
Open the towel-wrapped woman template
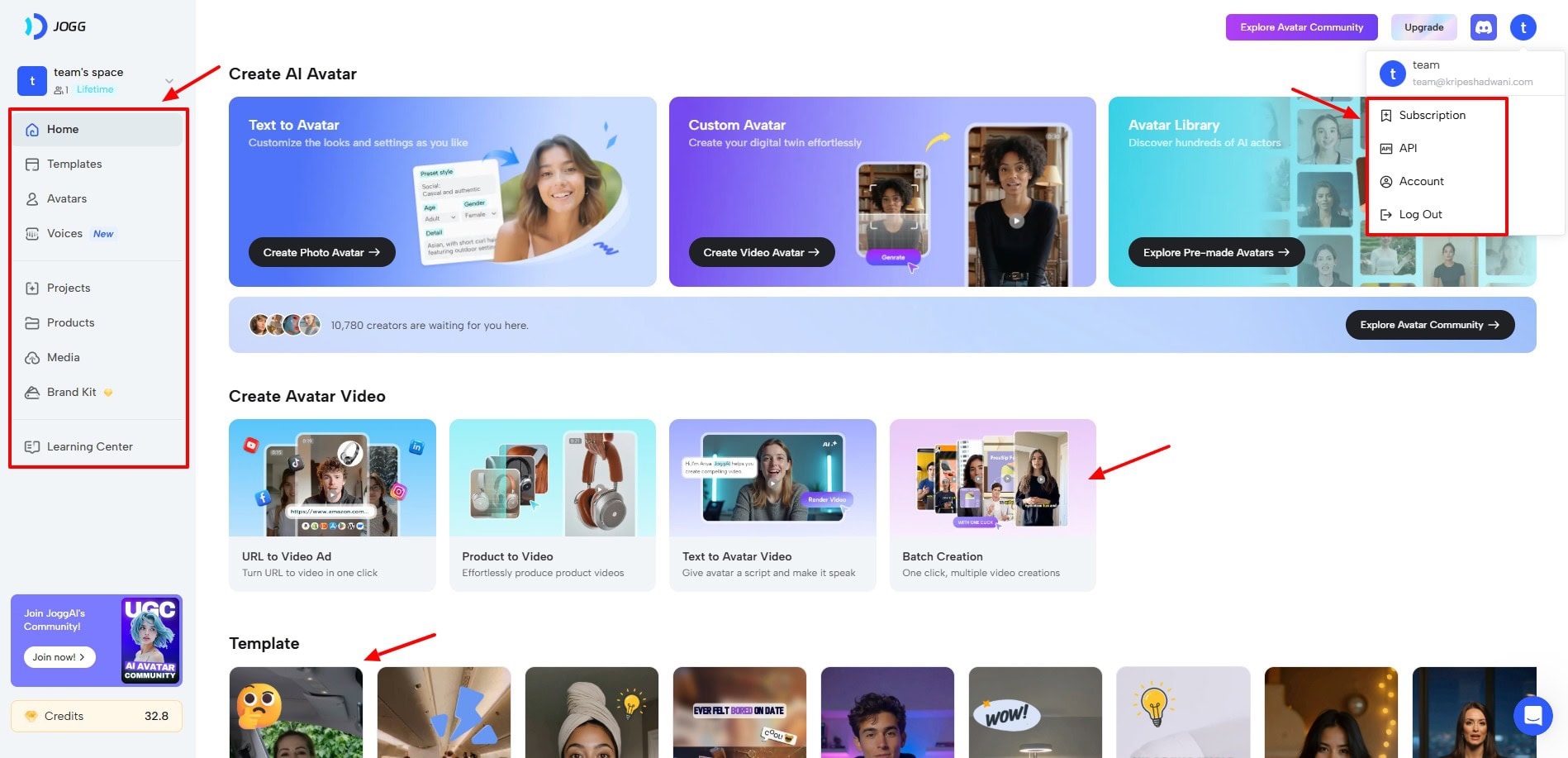(x=592, y=713)
